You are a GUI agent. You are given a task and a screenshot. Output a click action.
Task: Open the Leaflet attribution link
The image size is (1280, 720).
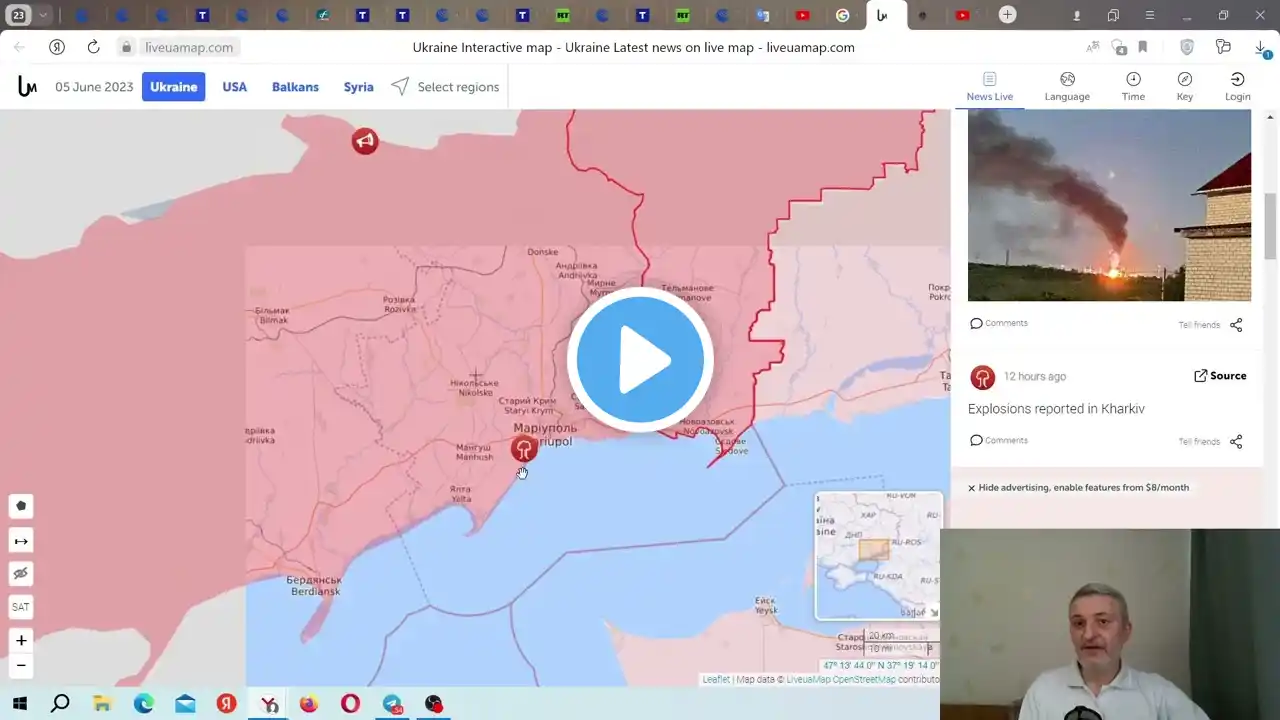coord(716,680)
